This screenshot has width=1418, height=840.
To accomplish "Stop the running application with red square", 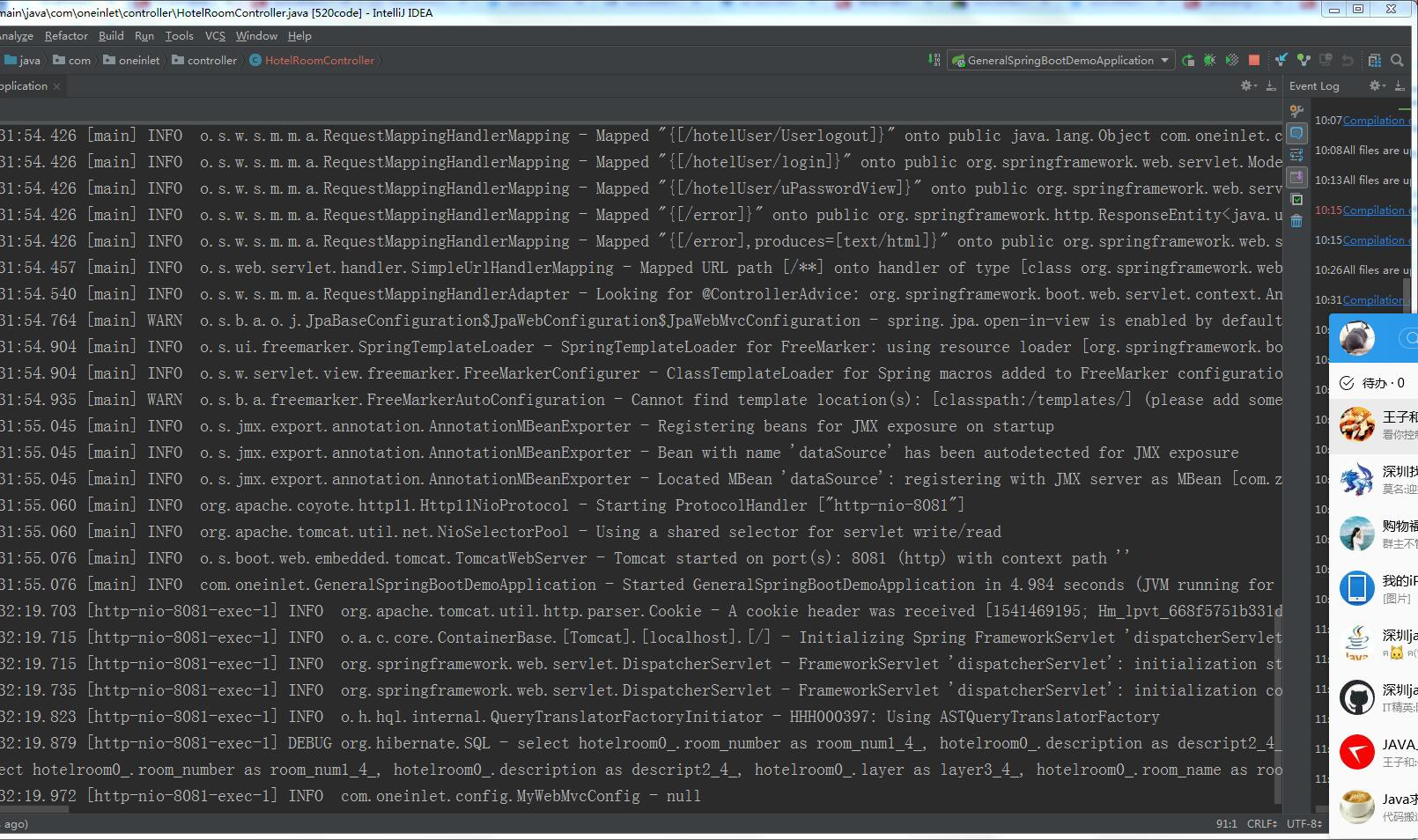I will point(1254,60).
